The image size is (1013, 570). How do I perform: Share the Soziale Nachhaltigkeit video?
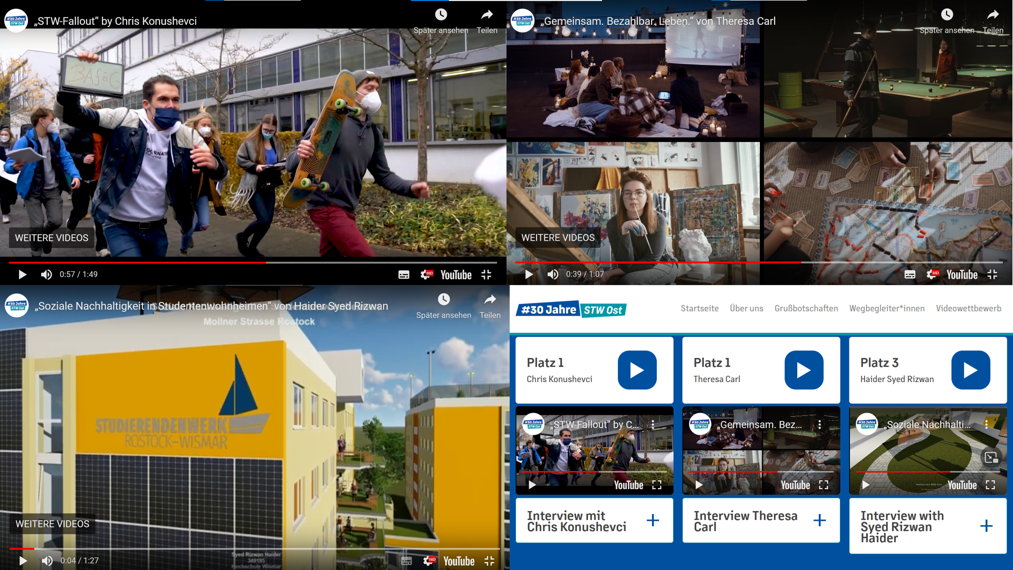[x=490, y=306]
